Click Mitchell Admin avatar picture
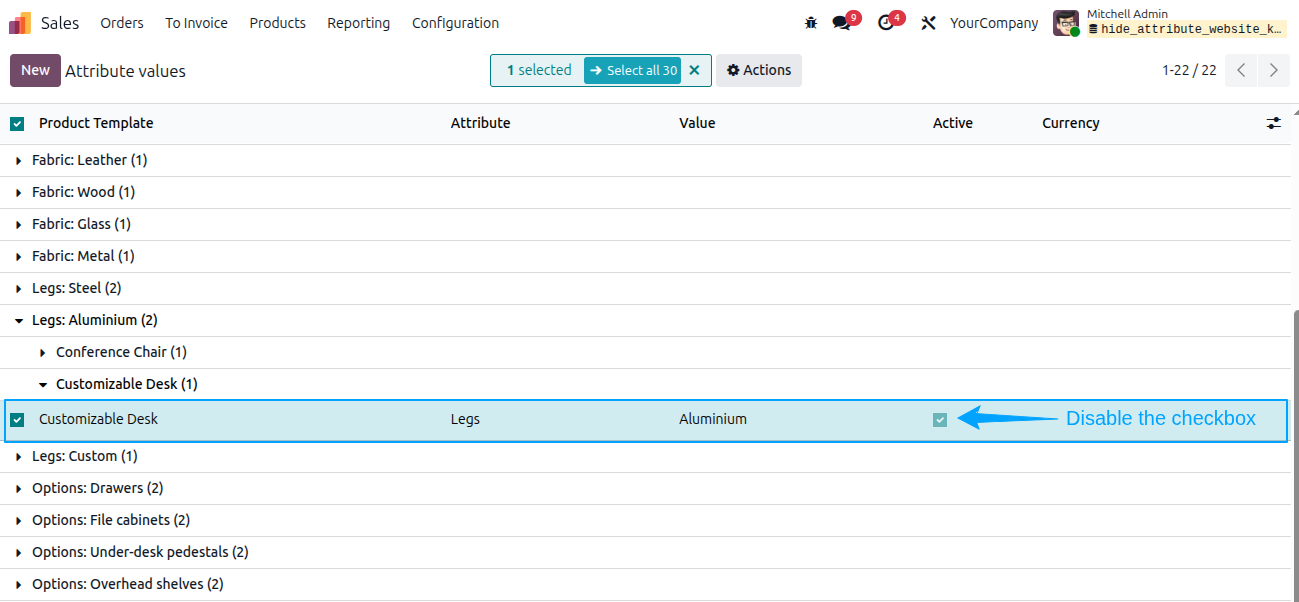 [x=1066, y=23]
